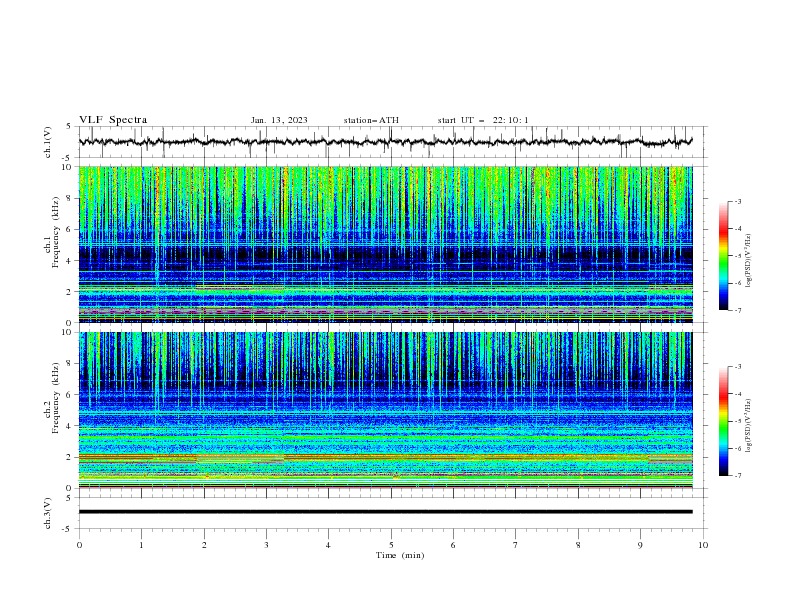The height and width of the screenshot is (612, 792).
Task: Click the "-6" label on ch.2 color bar
Action: (x=737, y=448)
